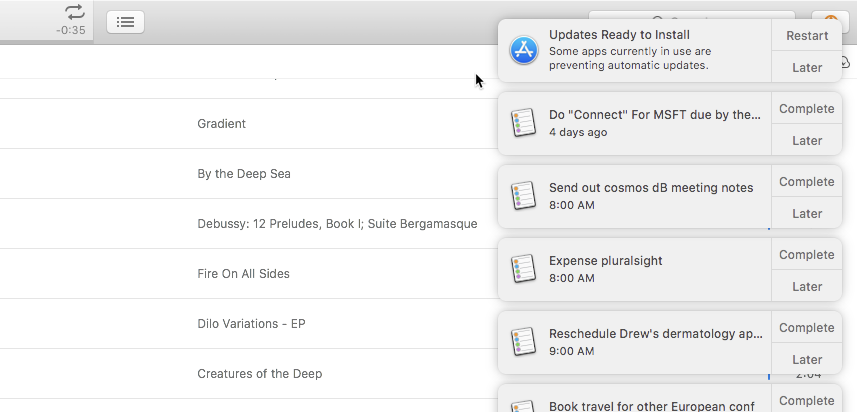This screenshot has width=857, height=412.
Task: Select Debussy: 12 Preludes row
Action: (x=337, y=224)
